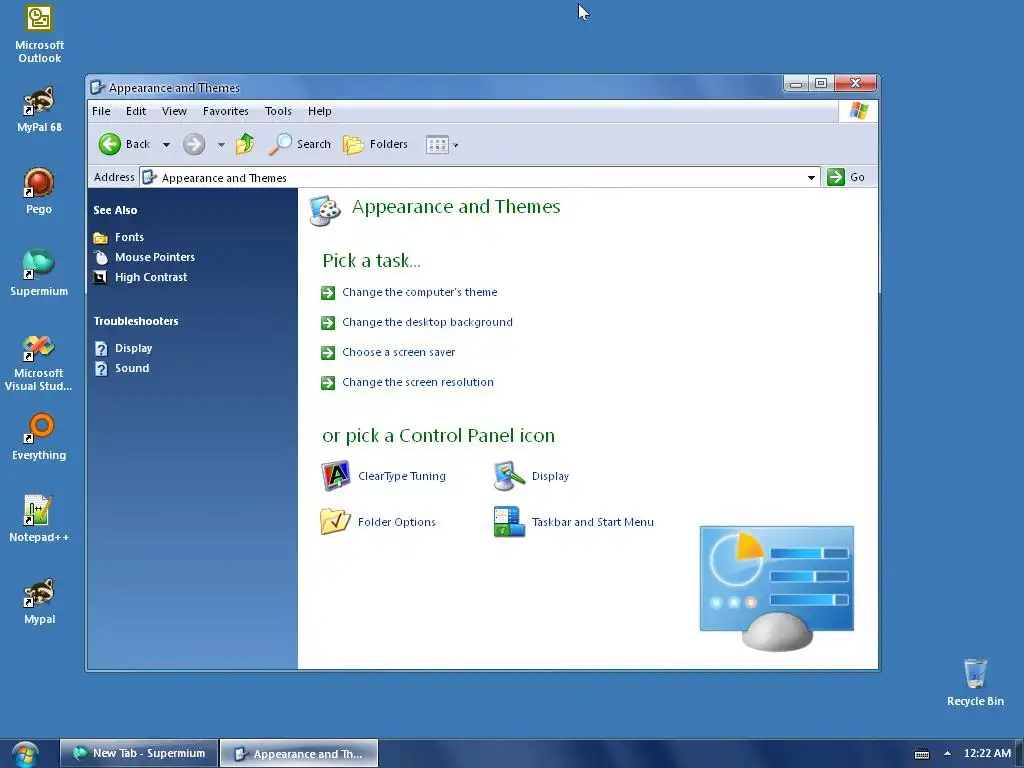Image resolution: width=1024 pixels, height=768 pixels.
Task: Select the Supermium desktop icon
Action: coord(39,272)
